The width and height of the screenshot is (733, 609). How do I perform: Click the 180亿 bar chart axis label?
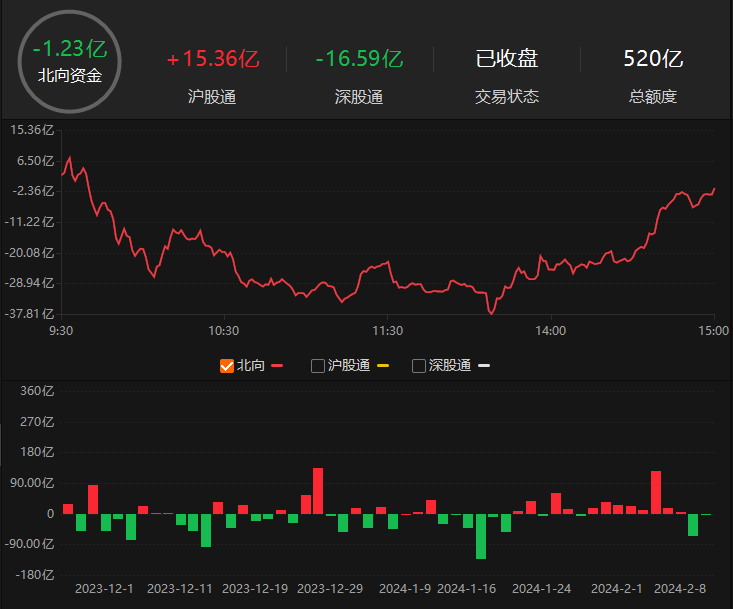(x=37, y=452)
